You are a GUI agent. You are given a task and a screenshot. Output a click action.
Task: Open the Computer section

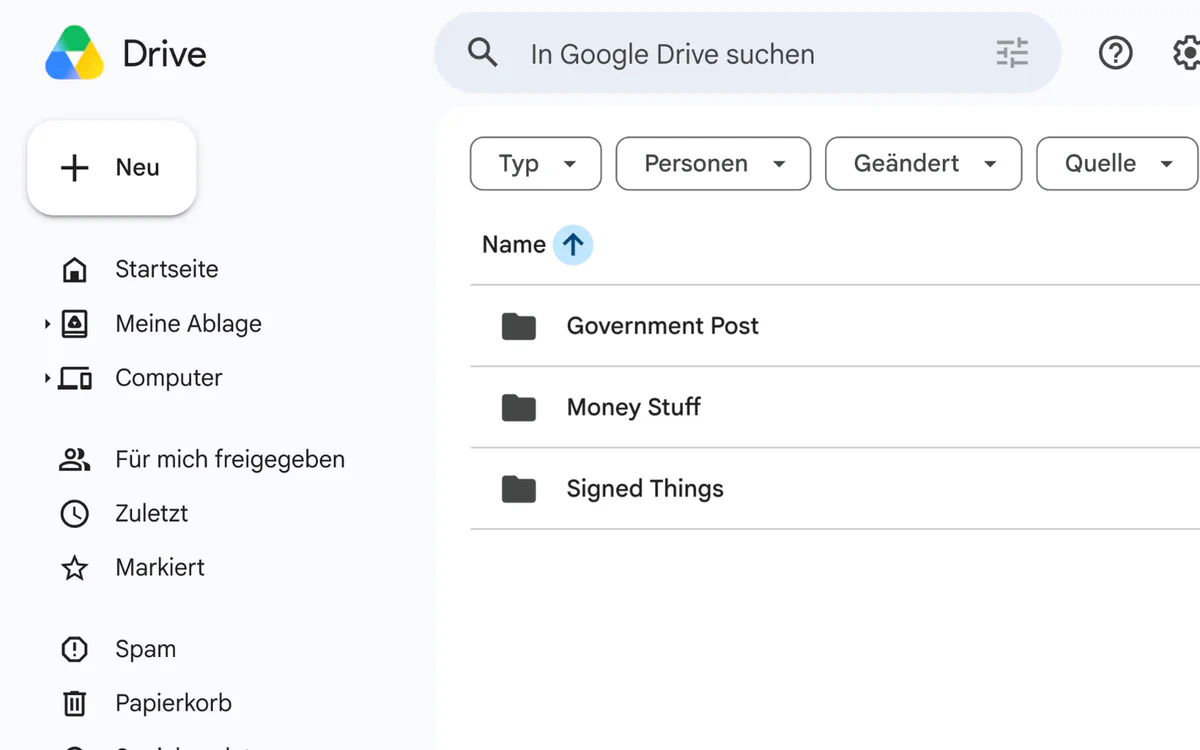[169, 378]
